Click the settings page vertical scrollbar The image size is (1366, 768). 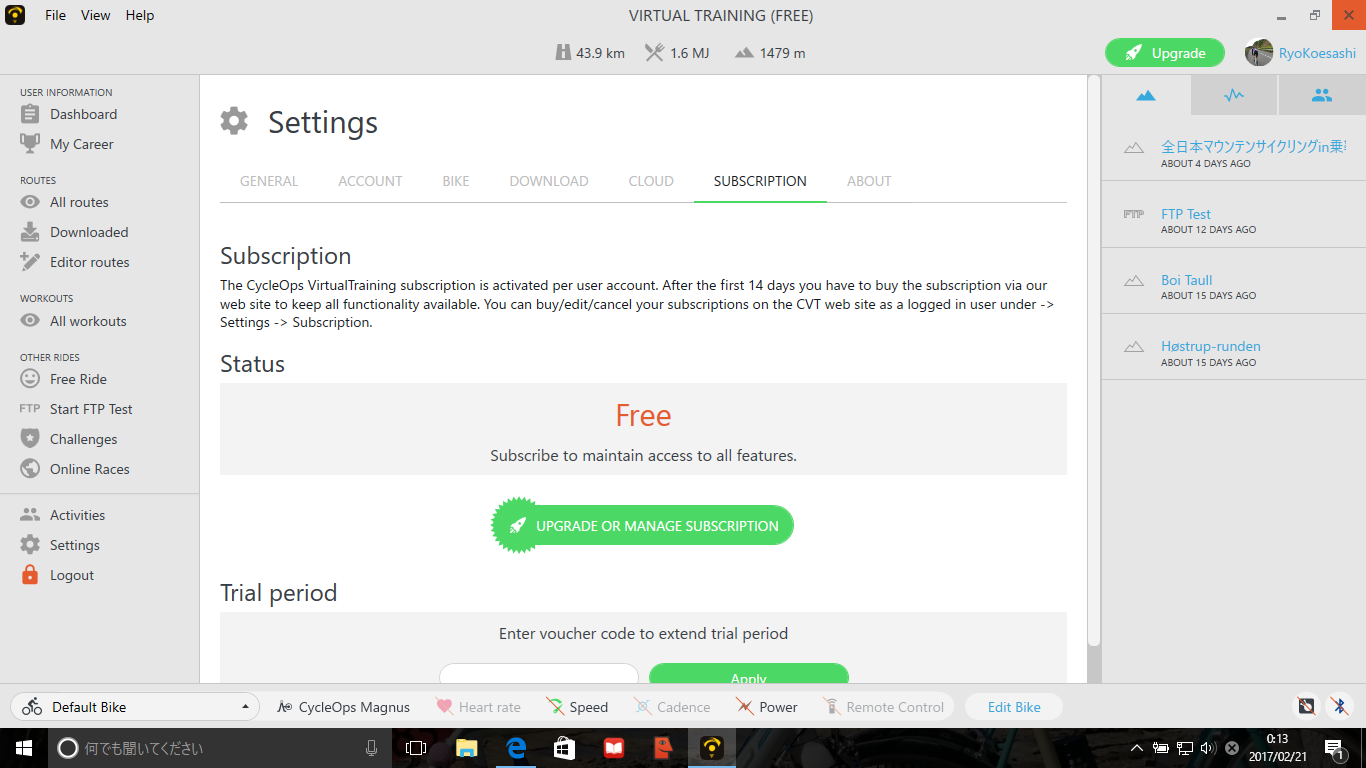[x=1094, y=360]
